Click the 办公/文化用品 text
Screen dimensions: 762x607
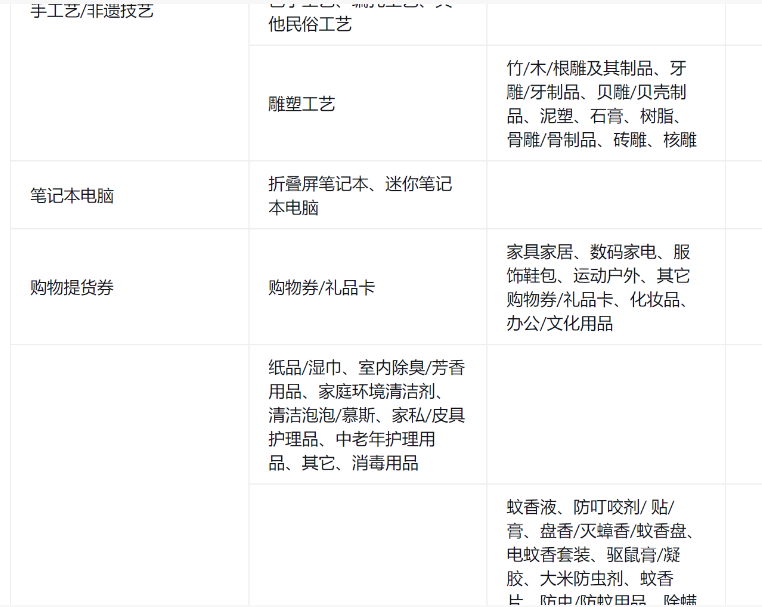560,324
